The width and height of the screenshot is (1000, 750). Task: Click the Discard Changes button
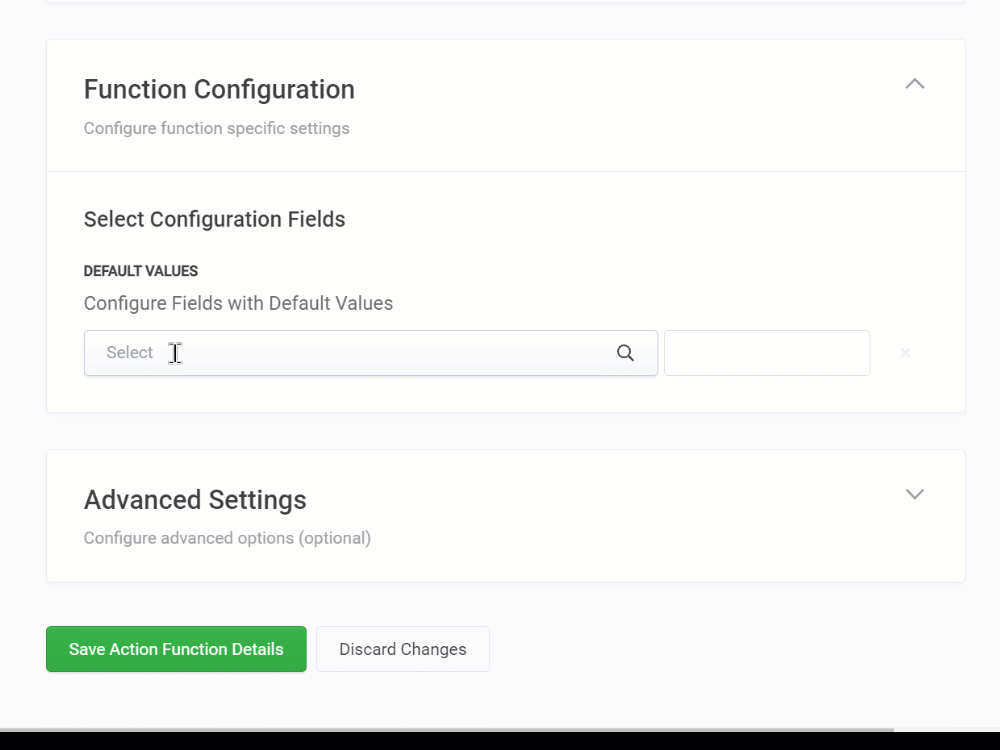402,649
